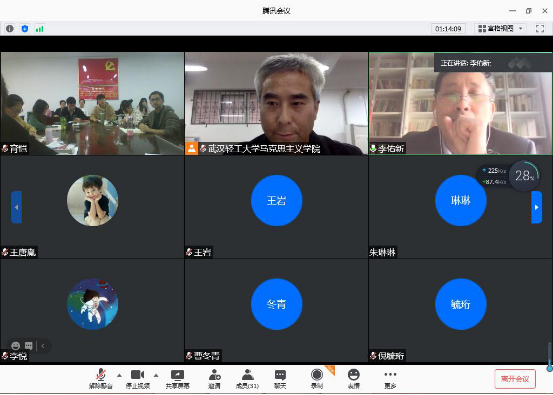Viewport: 553px width, 395px height.
Task: Open the grid view layout dropdown
Action: 500,28
